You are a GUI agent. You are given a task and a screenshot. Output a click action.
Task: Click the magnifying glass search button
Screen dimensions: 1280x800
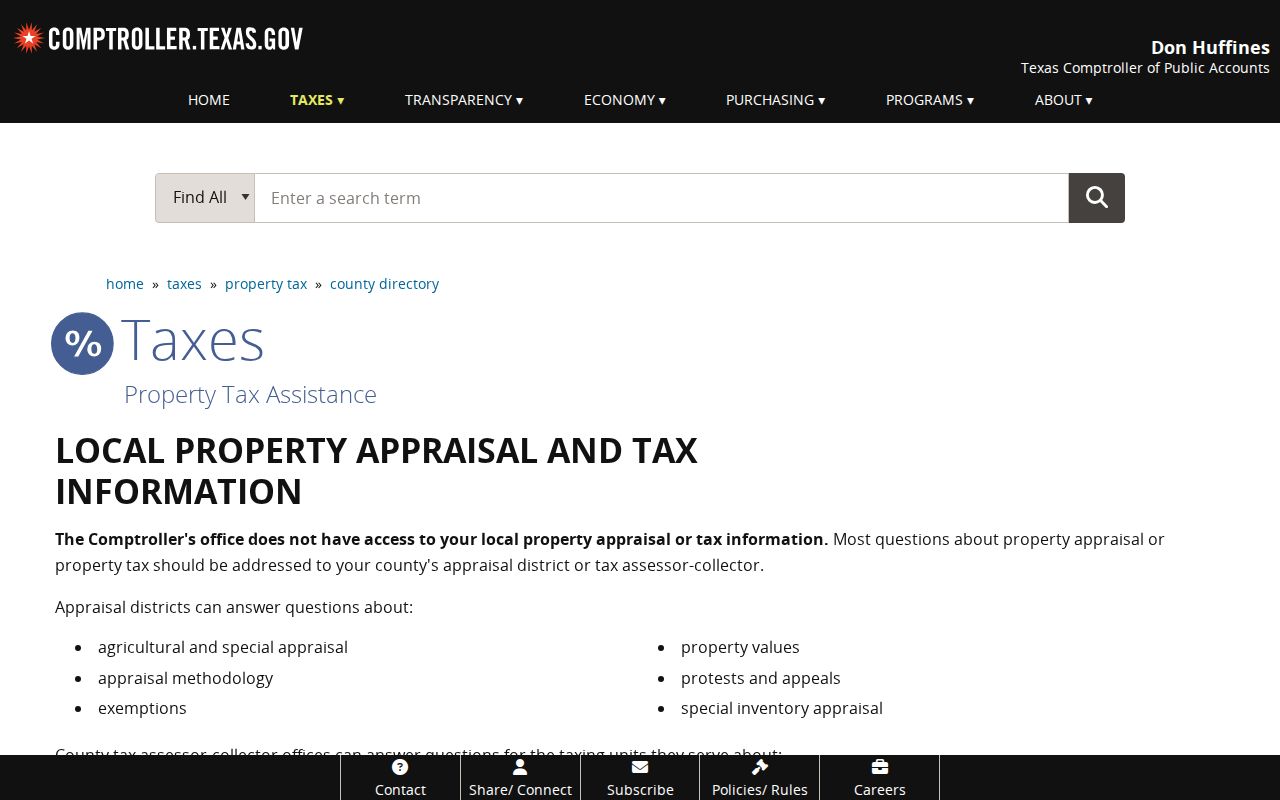pos(1097,198)
